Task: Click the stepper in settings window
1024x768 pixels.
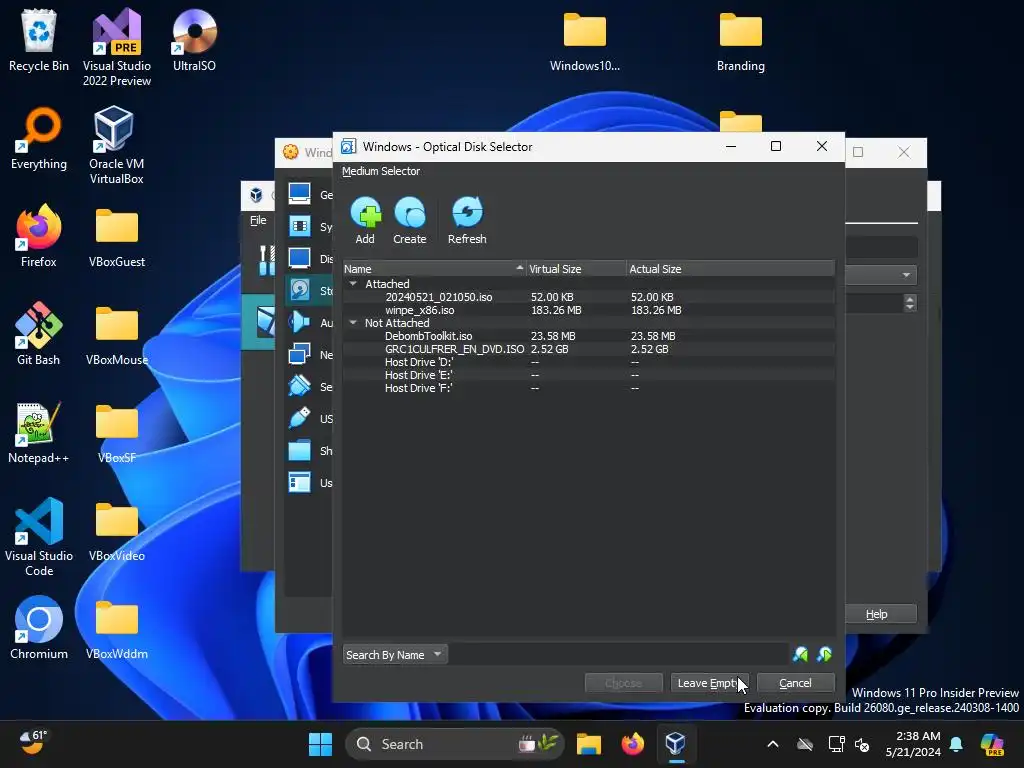Action: click(910, 303)
